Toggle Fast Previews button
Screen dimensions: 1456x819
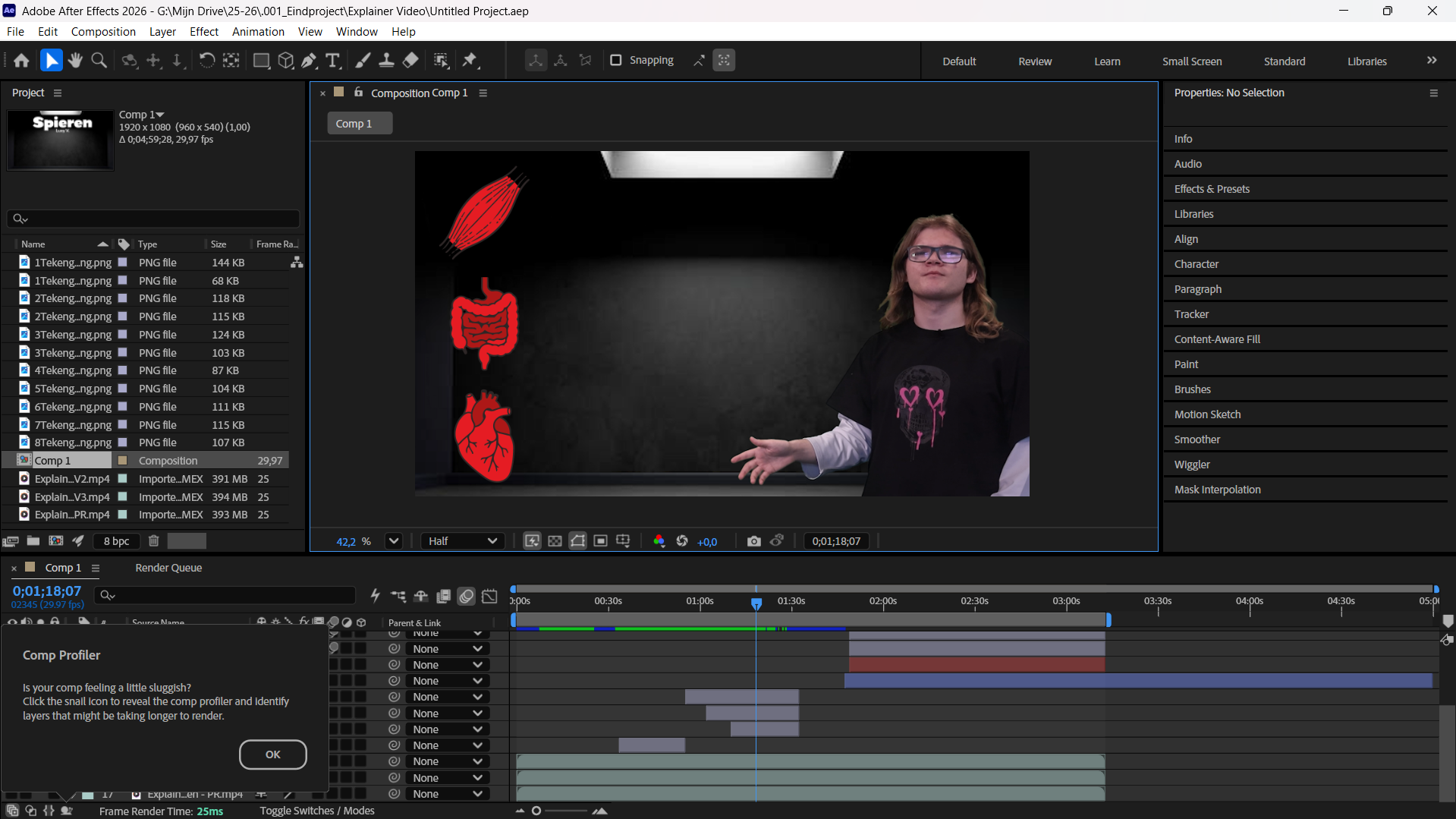click(x=532, y=541)
